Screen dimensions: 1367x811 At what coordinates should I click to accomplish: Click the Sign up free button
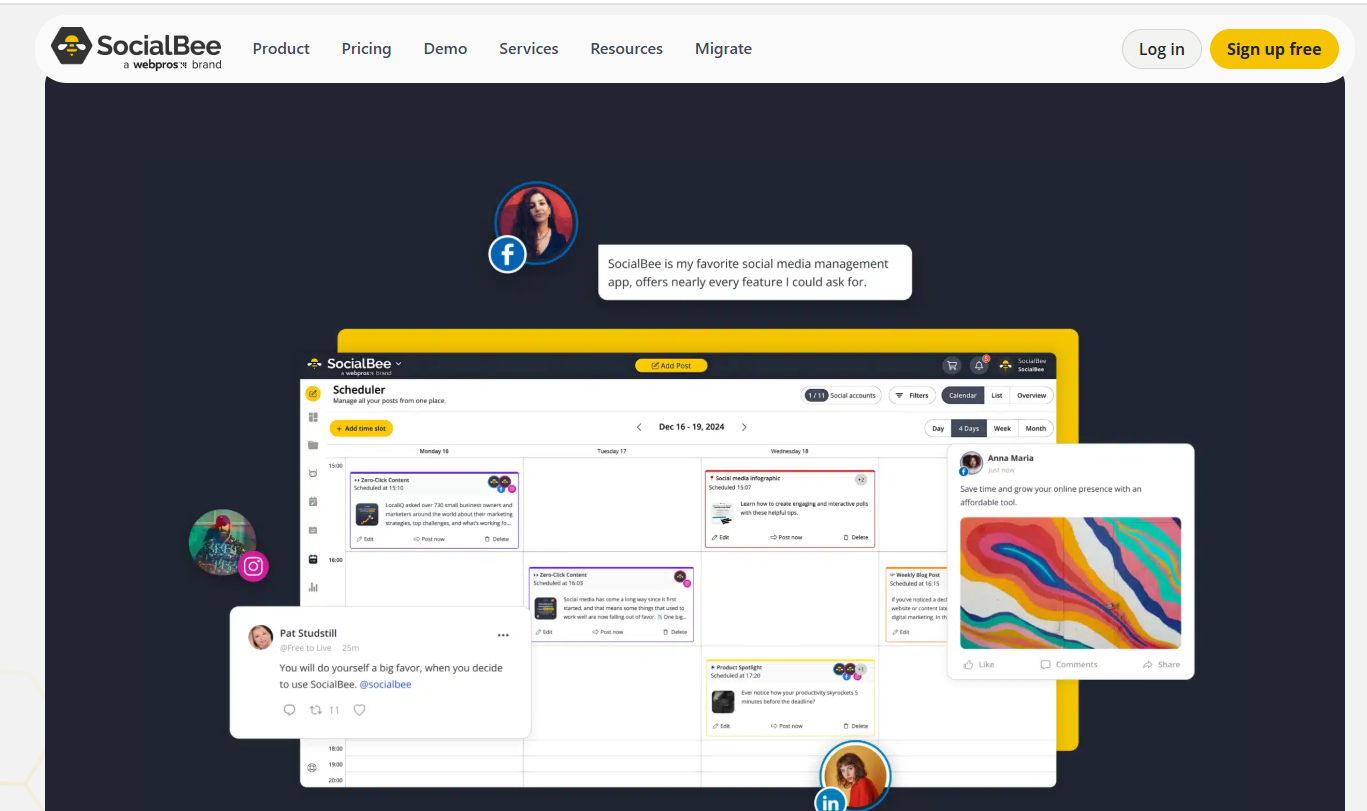click(1274, 49)
